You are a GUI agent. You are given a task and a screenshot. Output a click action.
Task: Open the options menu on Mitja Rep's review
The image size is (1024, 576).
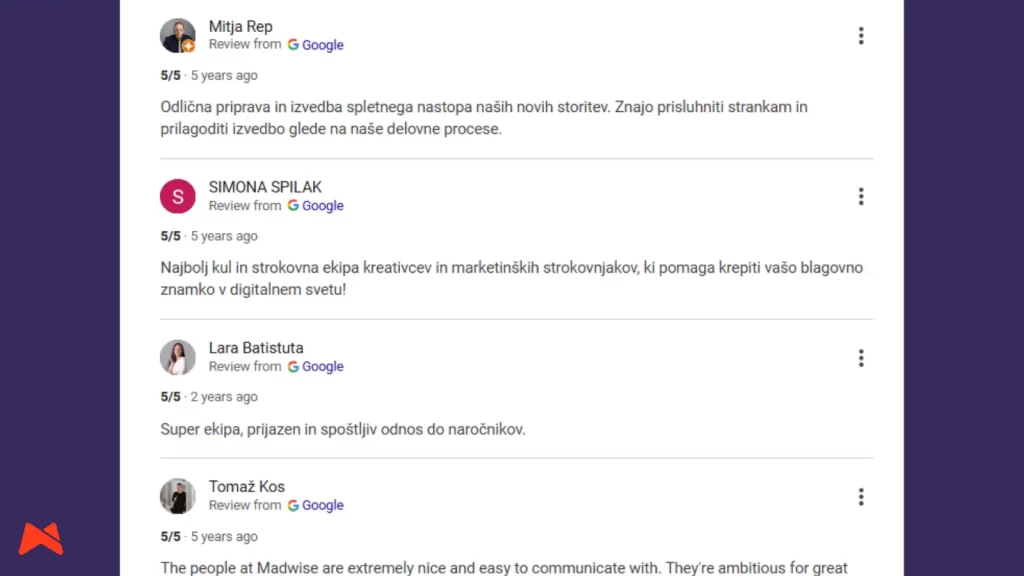pyautogui.click(x=861, y=35)
